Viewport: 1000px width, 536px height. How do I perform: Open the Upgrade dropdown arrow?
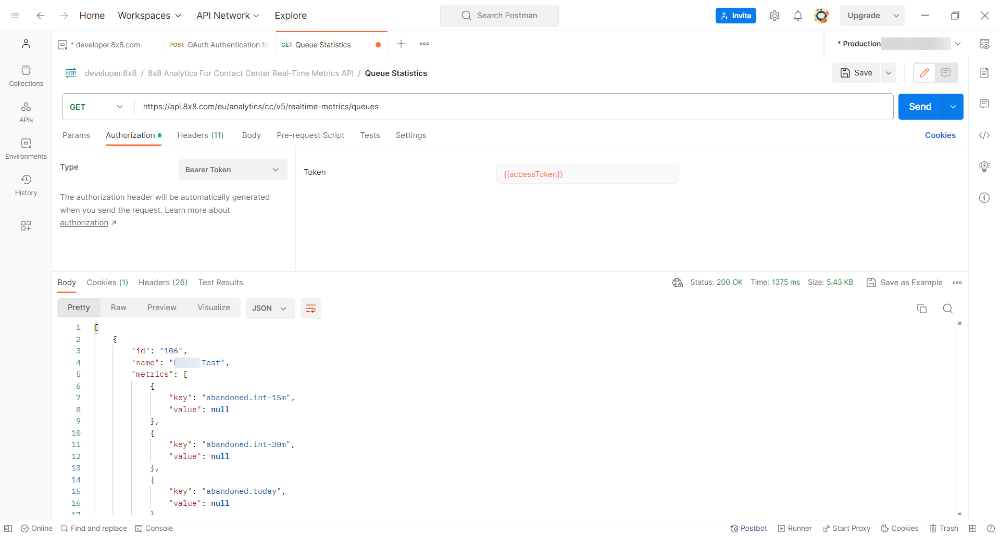897,15
